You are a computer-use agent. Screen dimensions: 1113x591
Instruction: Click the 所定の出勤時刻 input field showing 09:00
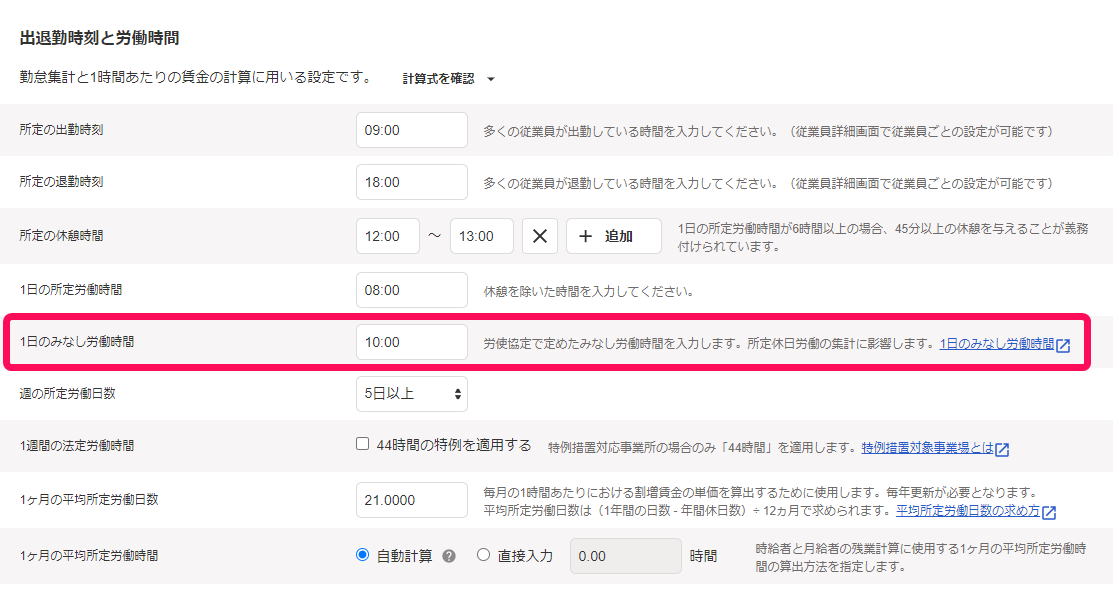pyautogui.click(x=412, y=131)
